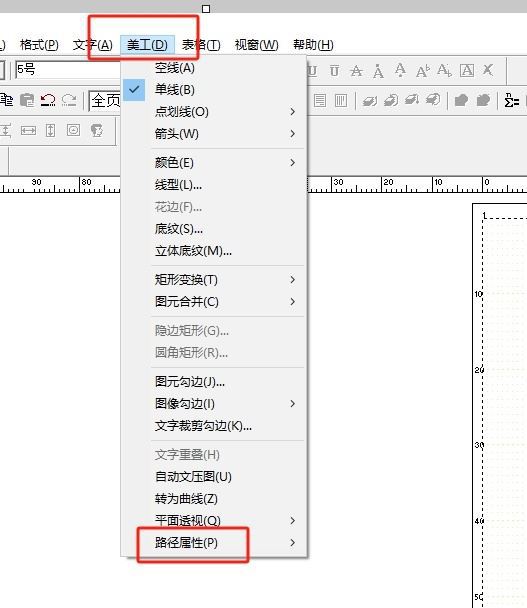The image size is (527, 608).
Task: Click the greyed 隐边矩形(G)... entry
Action: (213, 331)
